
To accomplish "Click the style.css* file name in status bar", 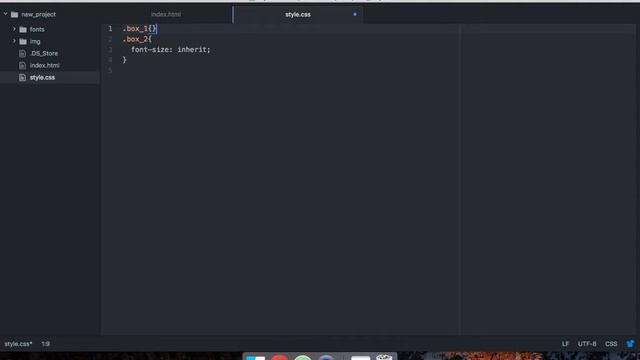I will (18, 344).
